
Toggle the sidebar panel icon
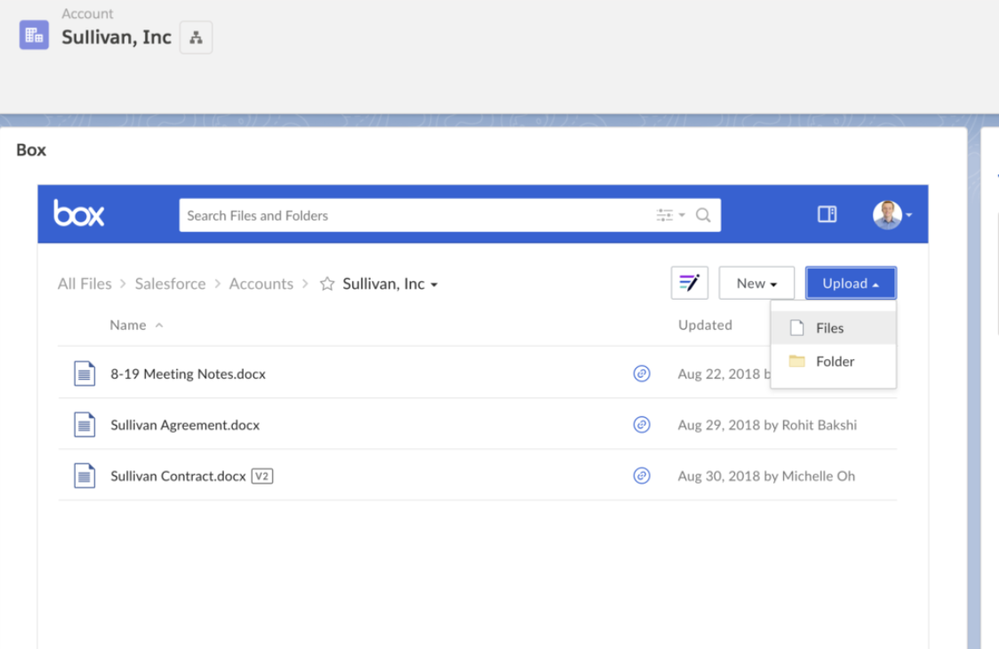point(827,214)
